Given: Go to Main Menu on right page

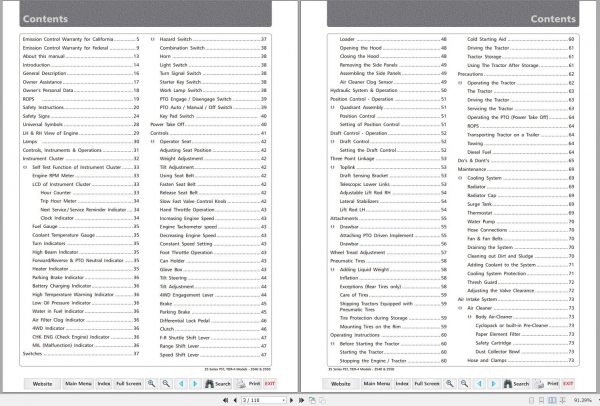Looking at the screenshot, I should click(x=377, y=383).
